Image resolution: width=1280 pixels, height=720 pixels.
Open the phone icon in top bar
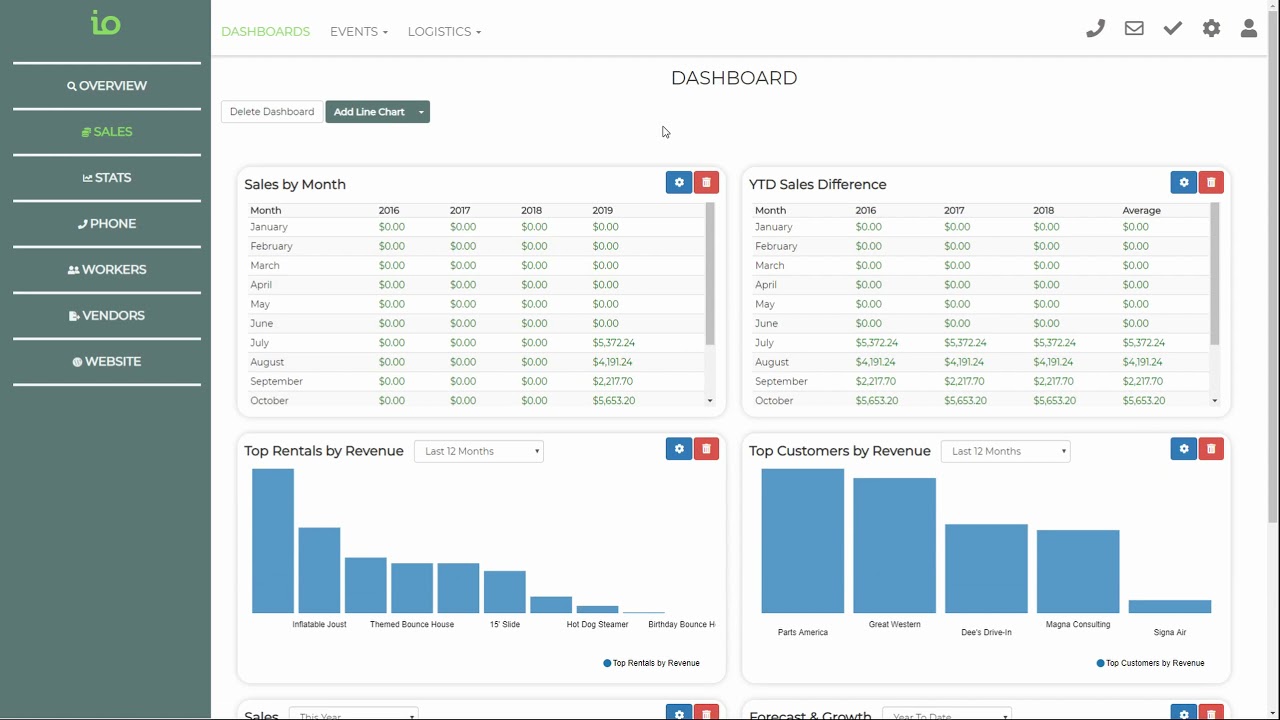(1095, 29)
